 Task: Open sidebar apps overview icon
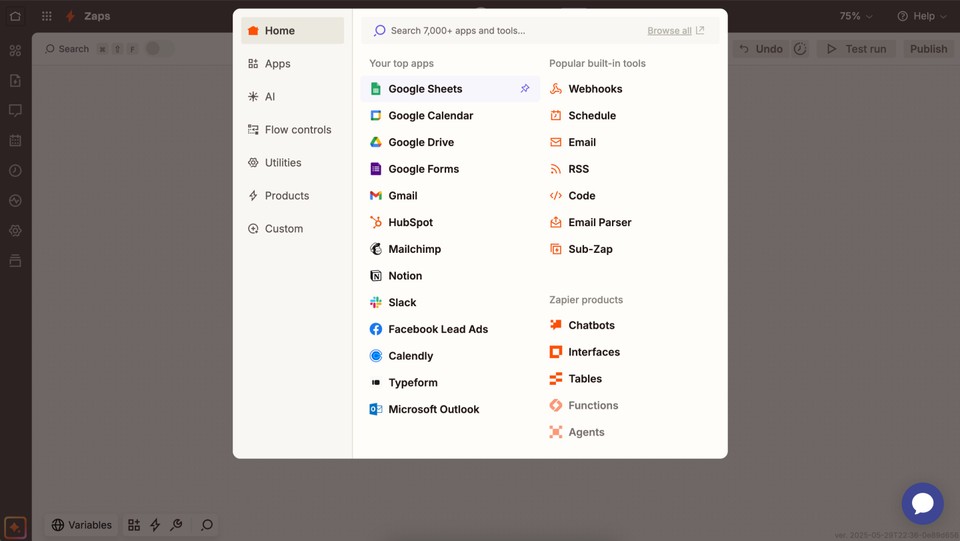[x=15, y=51]
